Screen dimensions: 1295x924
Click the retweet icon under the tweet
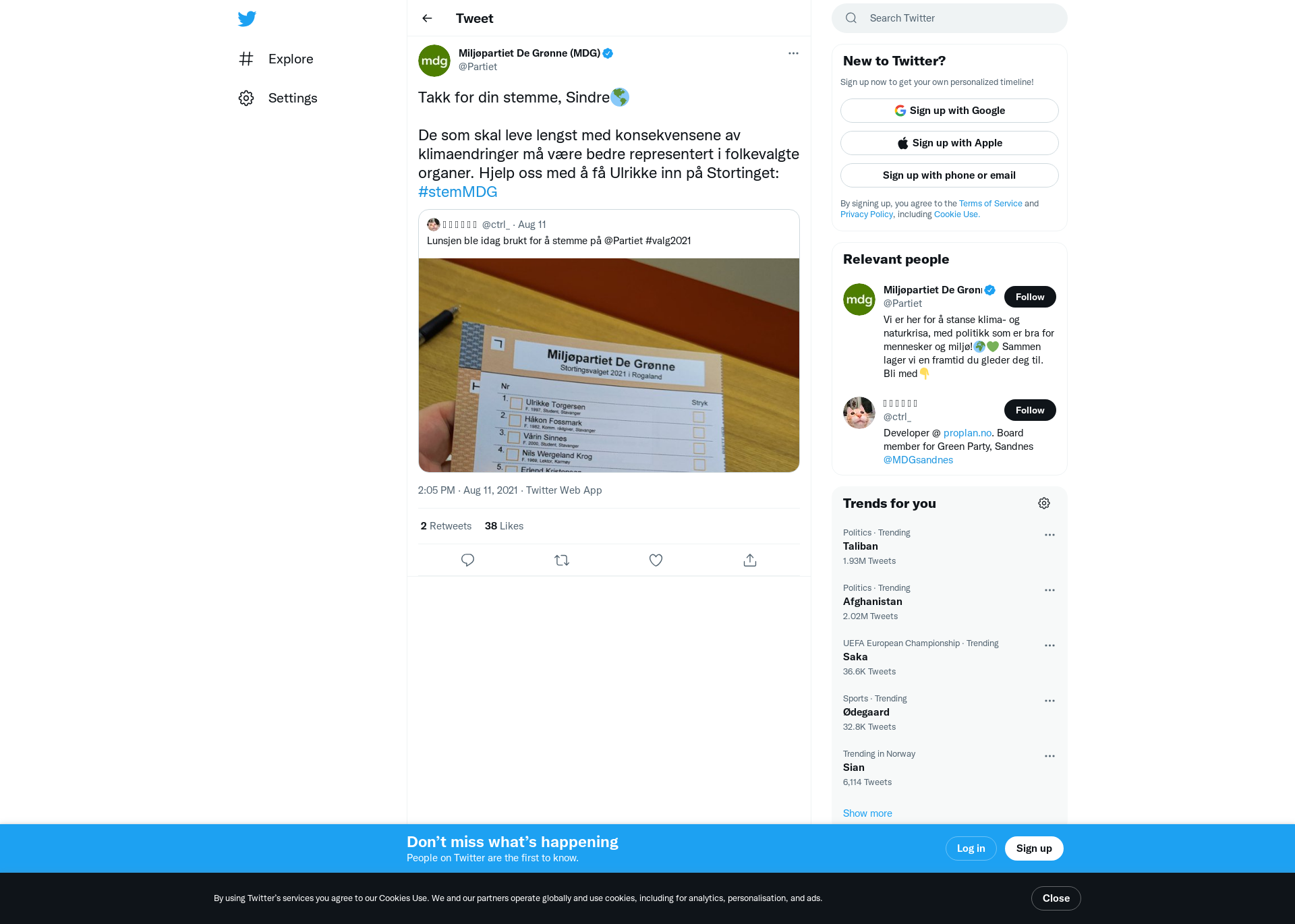click(x=562, y=560)
